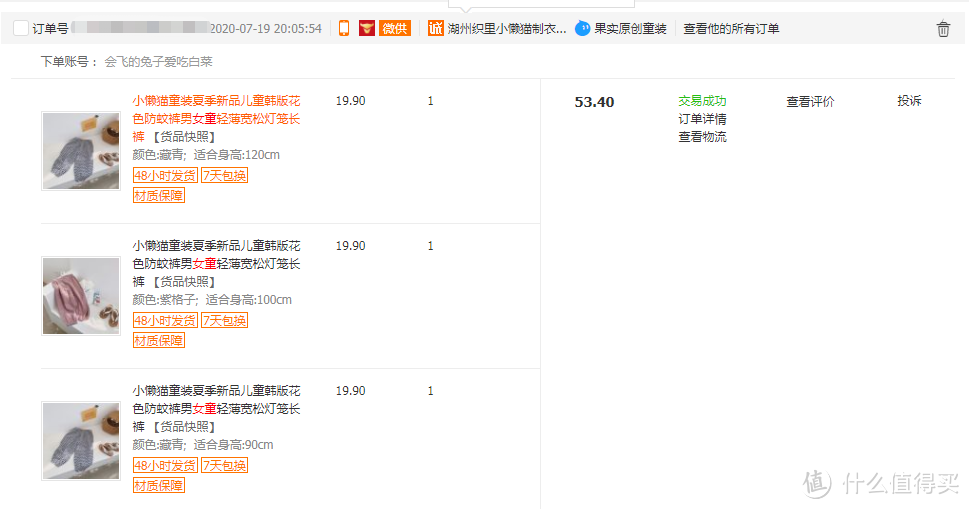
Task: Open thumbnail of 藏青 90cm pants
Action: [x=81, y=441]
